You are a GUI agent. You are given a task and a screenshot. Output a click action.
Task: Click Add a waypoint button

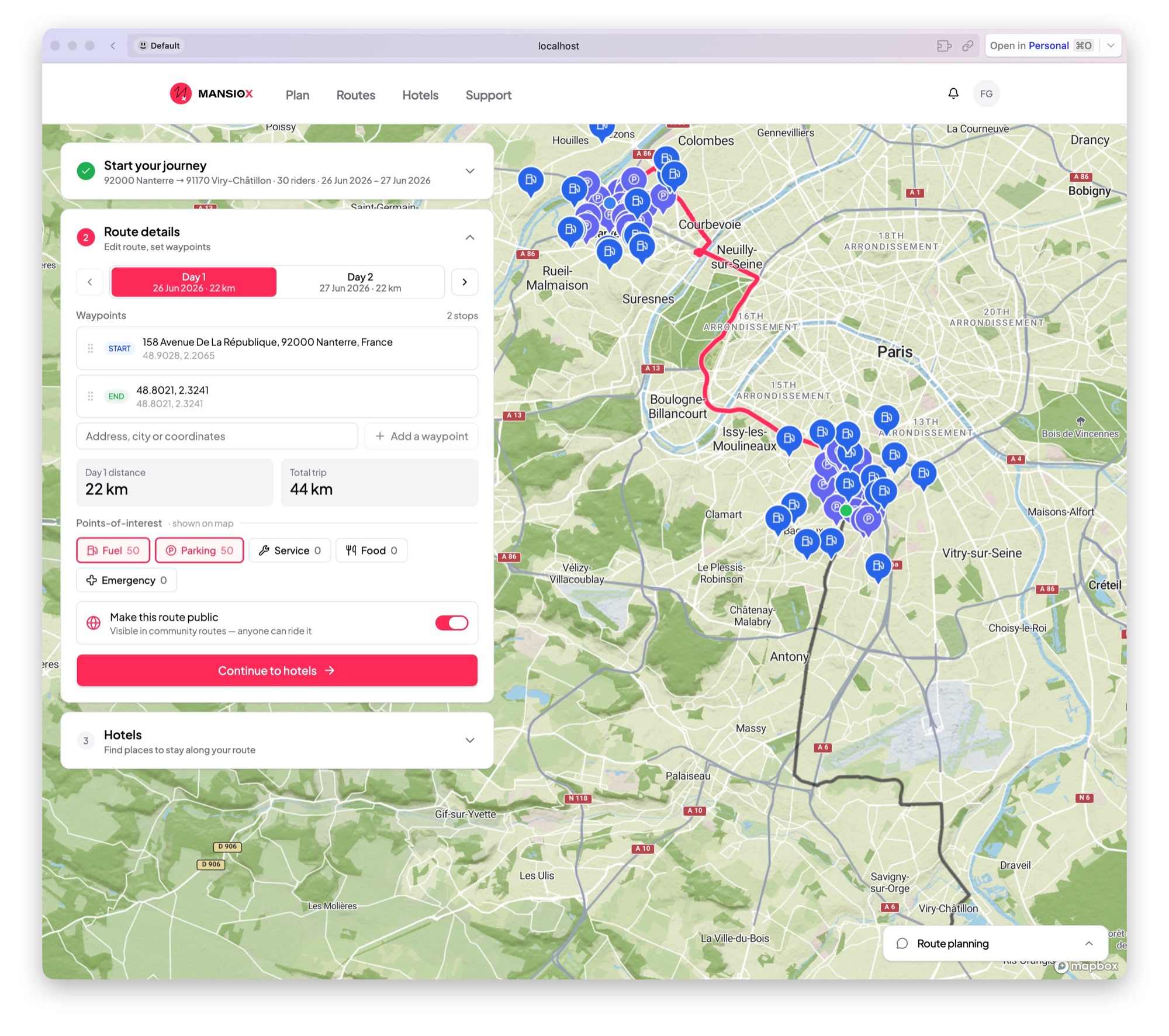421,436
